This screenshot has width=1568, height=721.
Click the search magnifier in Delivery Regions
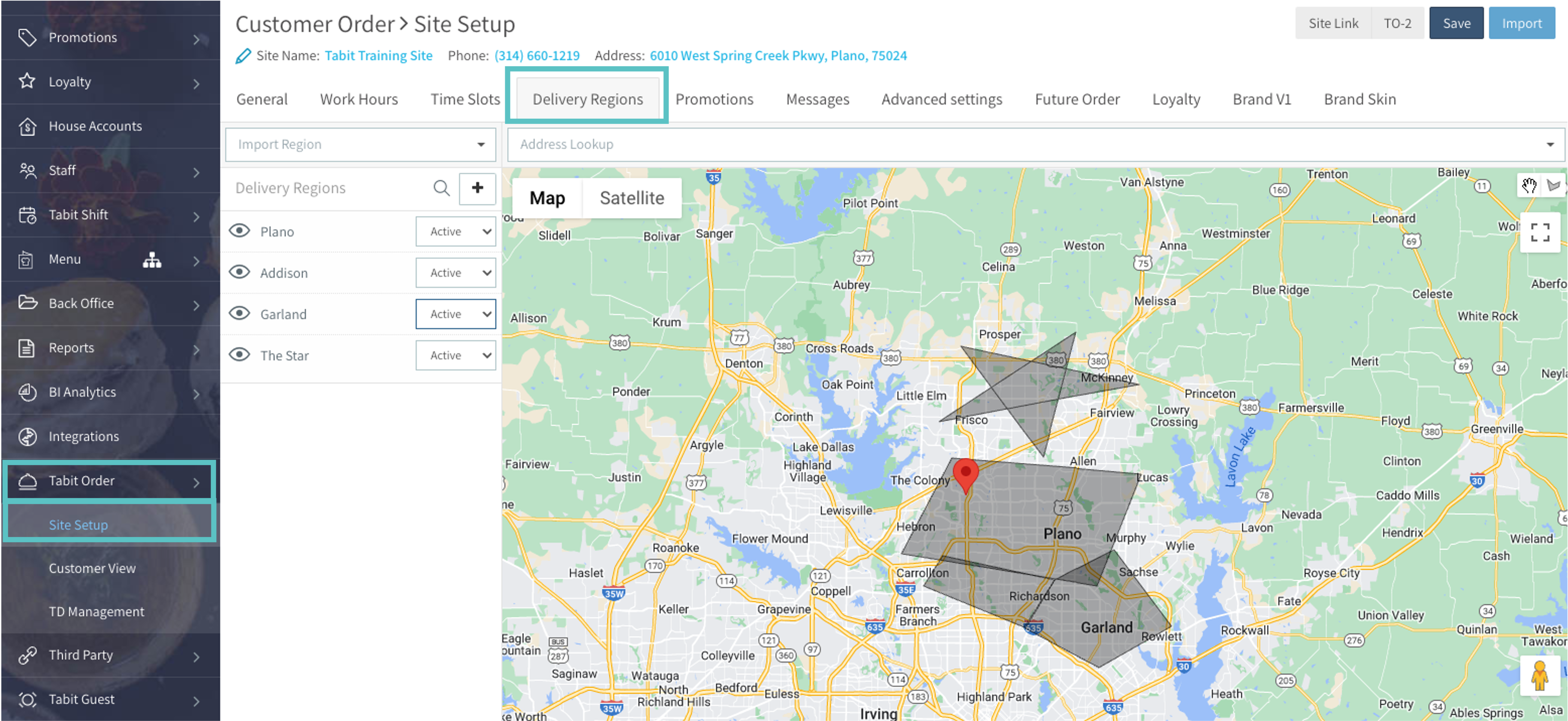(441, 188)
